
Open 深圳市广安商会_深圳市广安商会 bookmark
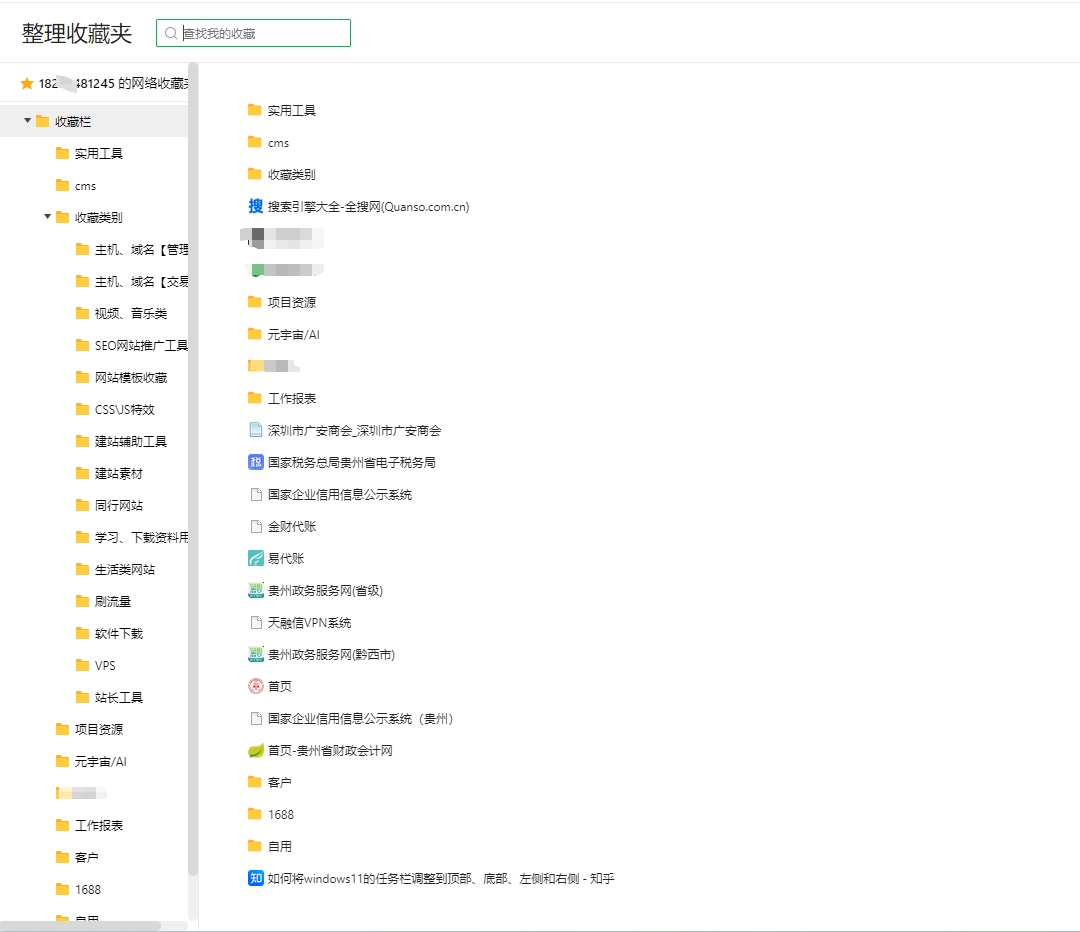tap(354, 431)
